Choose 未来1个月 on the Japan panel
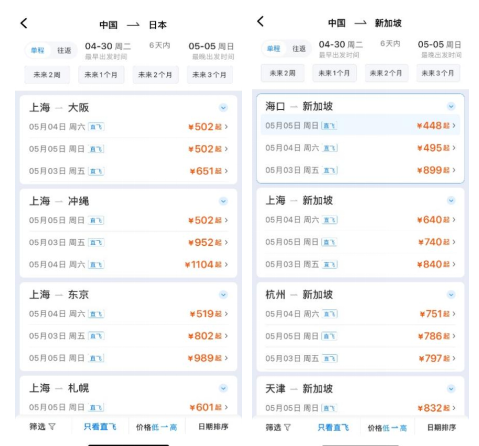 [101, 75]
